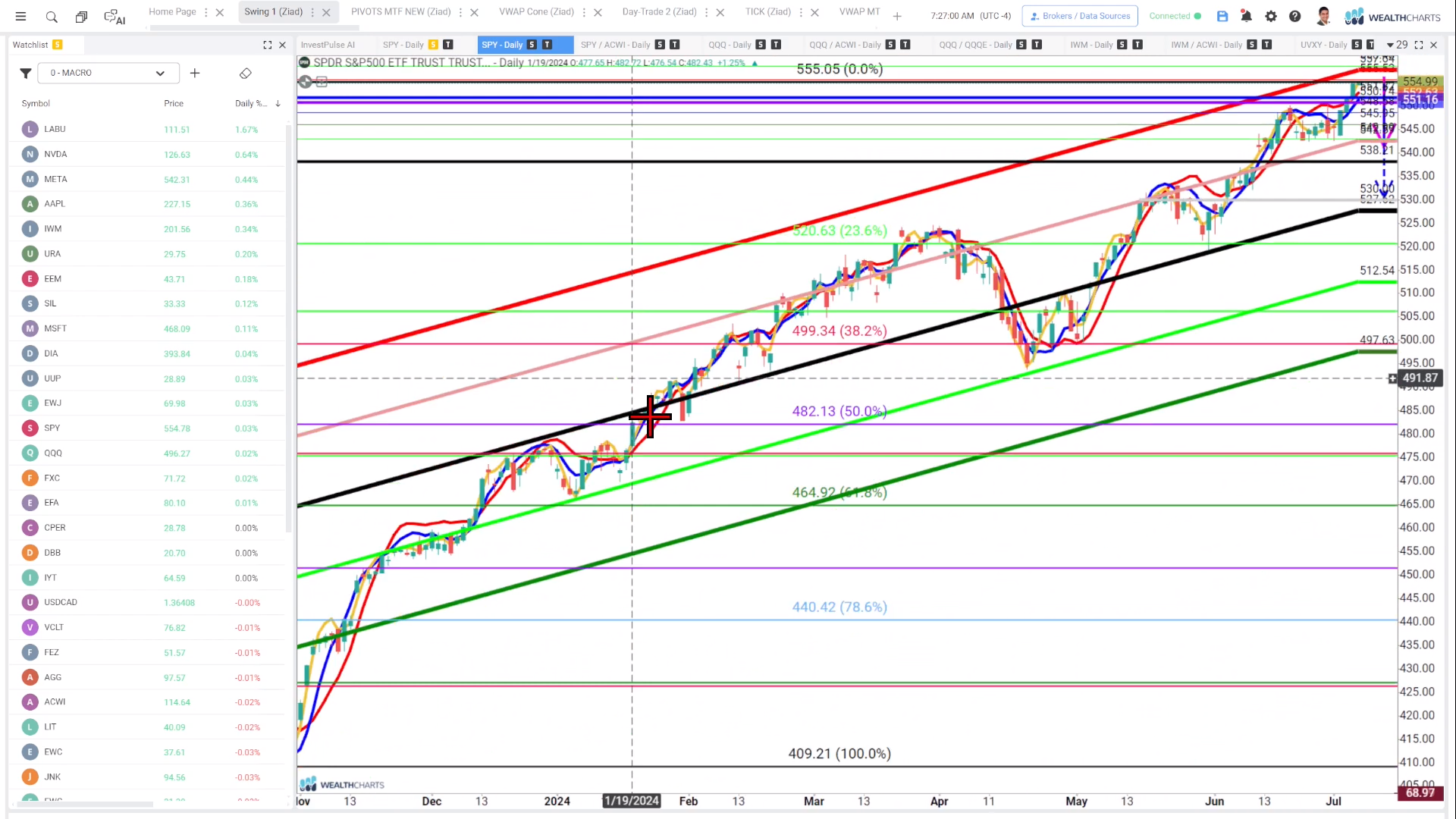Open three-dot menu on Day-Trade 2 (Ziad) tab
The image size is (1456, 819).
pos(707,13)
